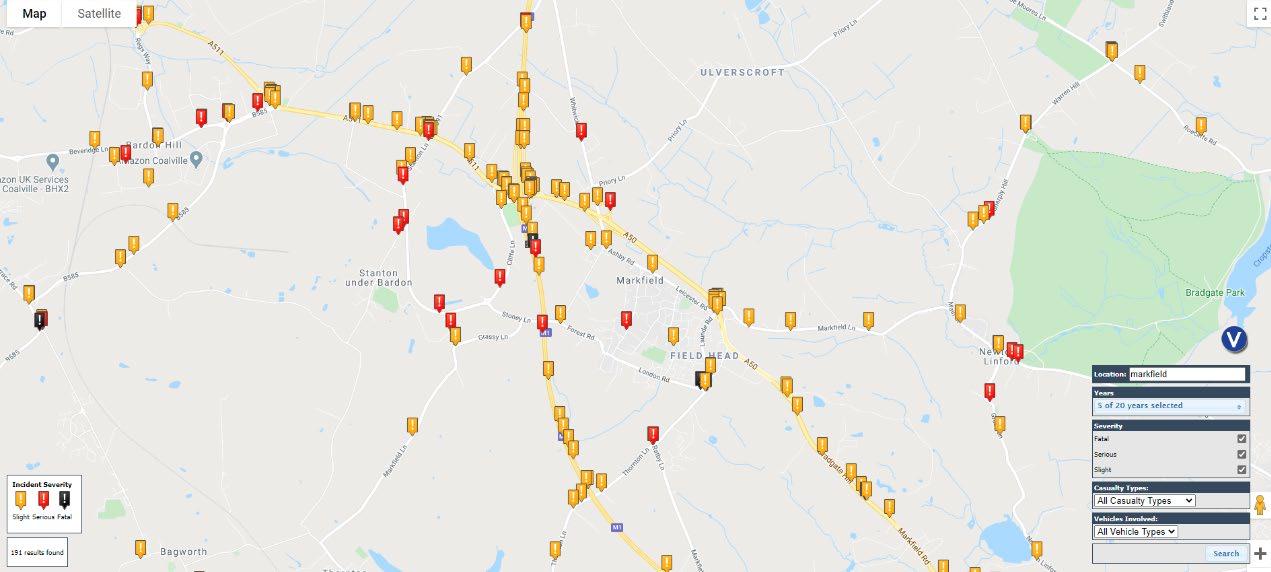1271x572 pixels.
Task: Select slight incident marker near Bagworth
Action: coord(140,549)
